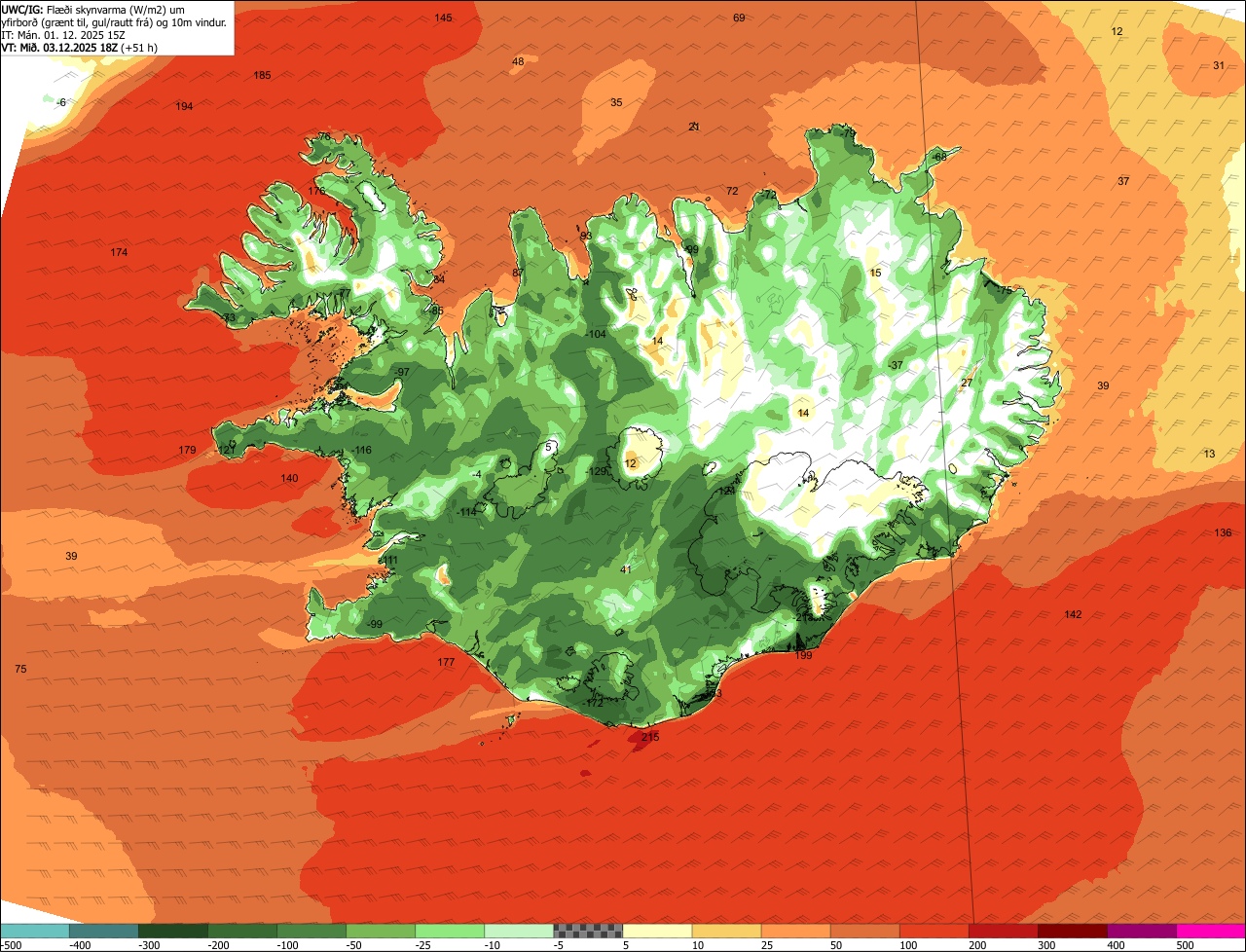Select the checkered legend swatch between -5 and 5
Screen dimensions: 1246x952
click(x=588, y=931)
